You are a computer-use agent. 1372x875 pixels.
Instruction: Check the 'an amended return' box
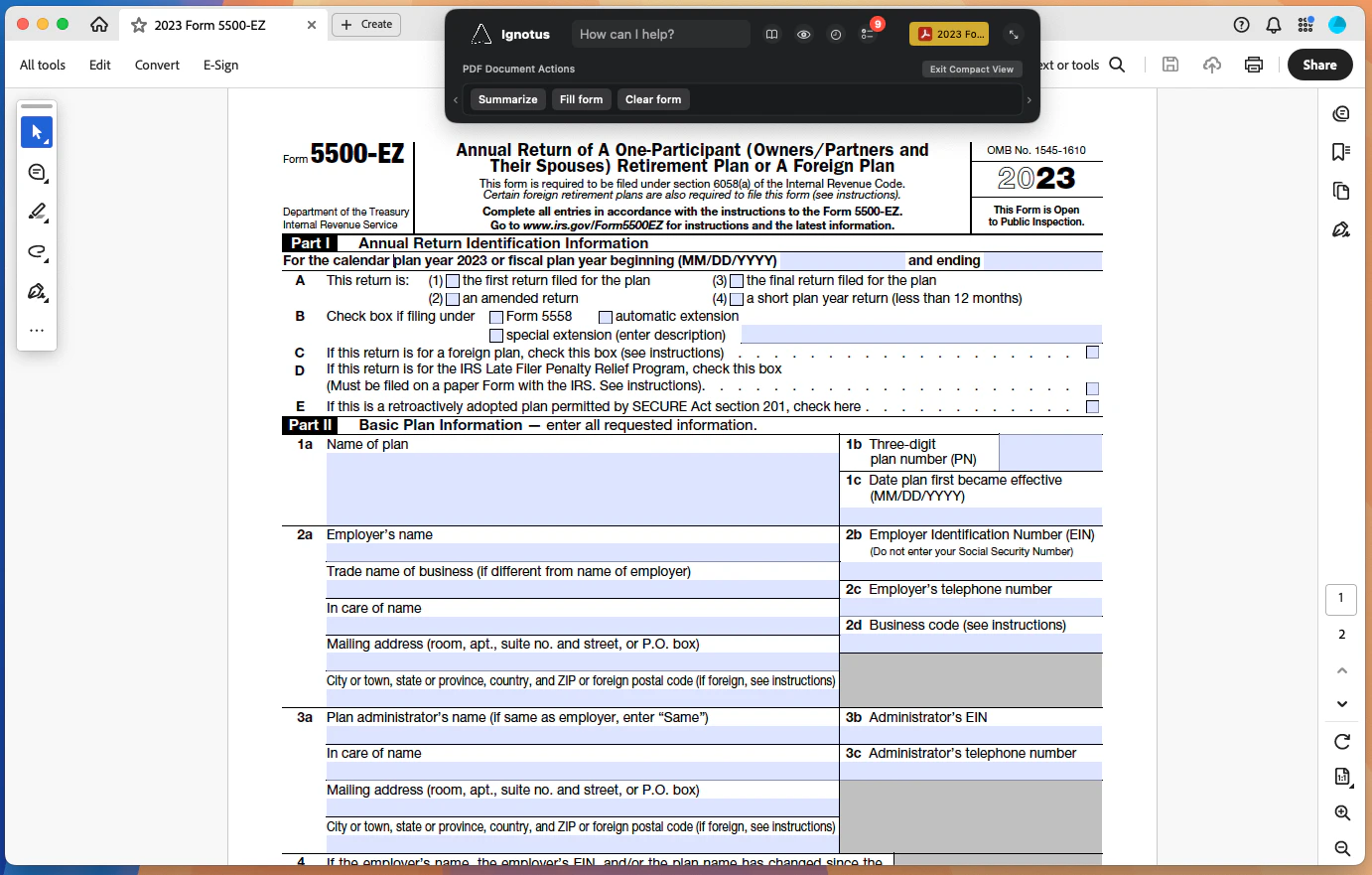point(453,297)
